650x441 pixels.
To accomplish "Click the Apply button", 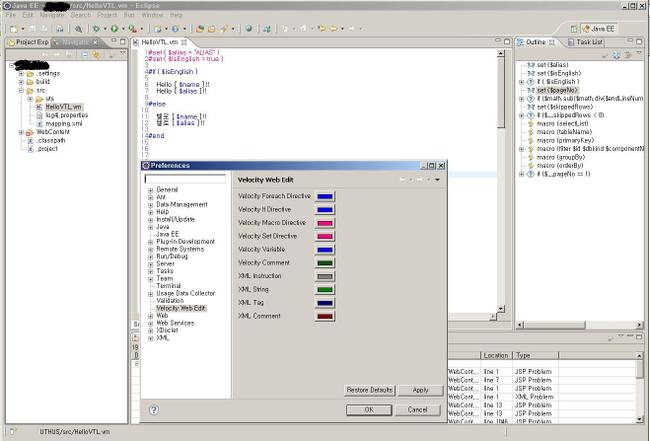I will [x=420, y=390].
